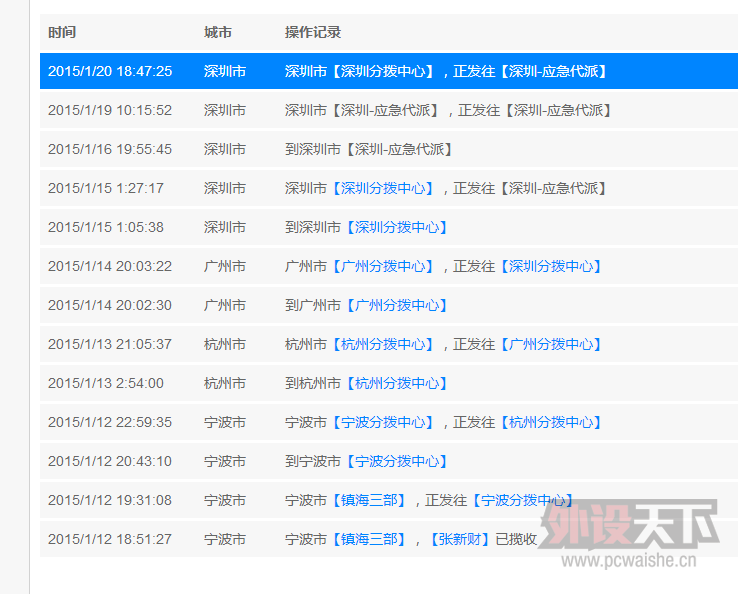Open 杭州分拨中心 destination link in 22:59:35 row
Viewport: 738px width, 594px height.
[551, 422]
